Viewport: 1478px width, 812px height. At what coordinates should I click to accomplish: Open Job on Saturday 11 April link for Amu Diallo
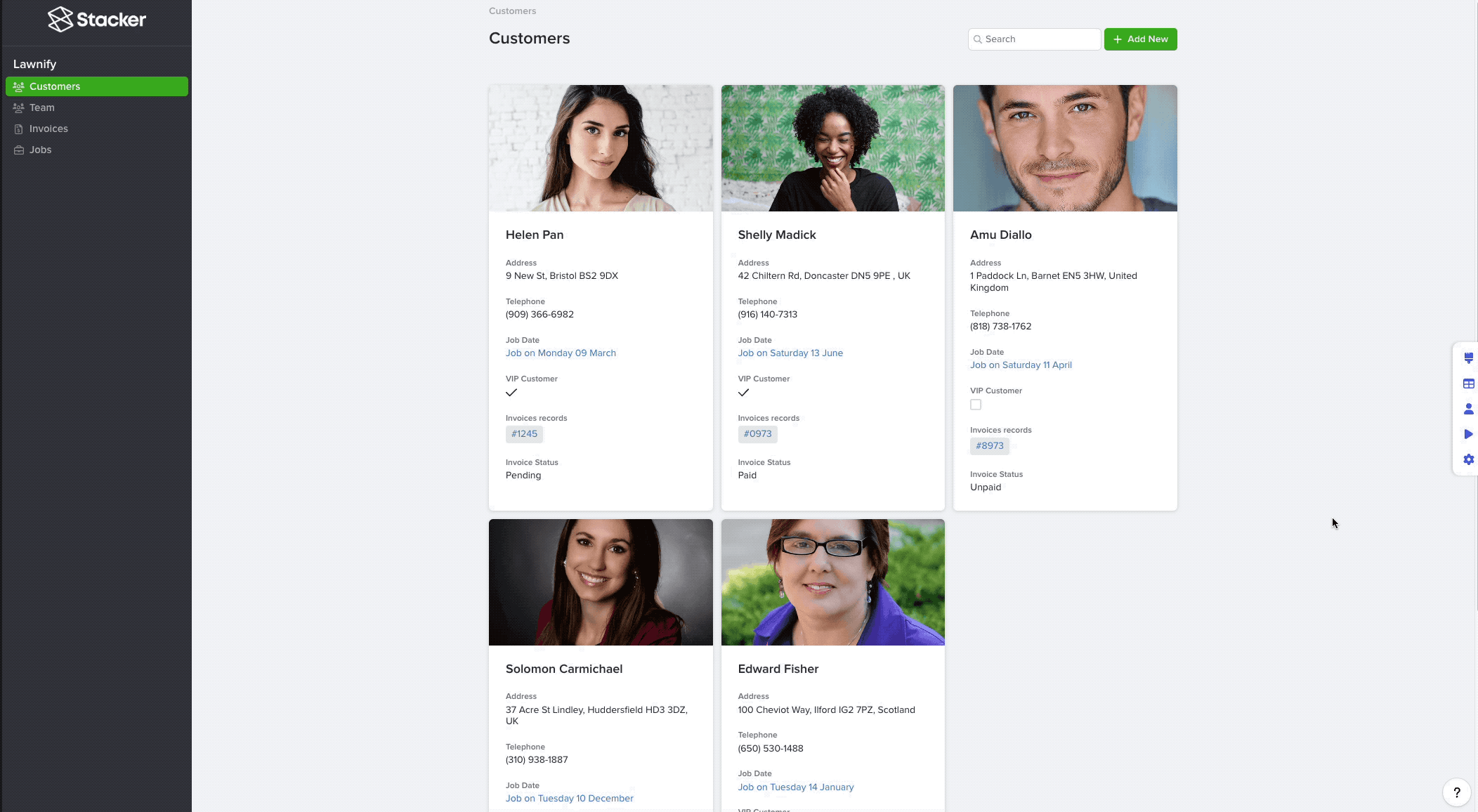[1021, 364]
